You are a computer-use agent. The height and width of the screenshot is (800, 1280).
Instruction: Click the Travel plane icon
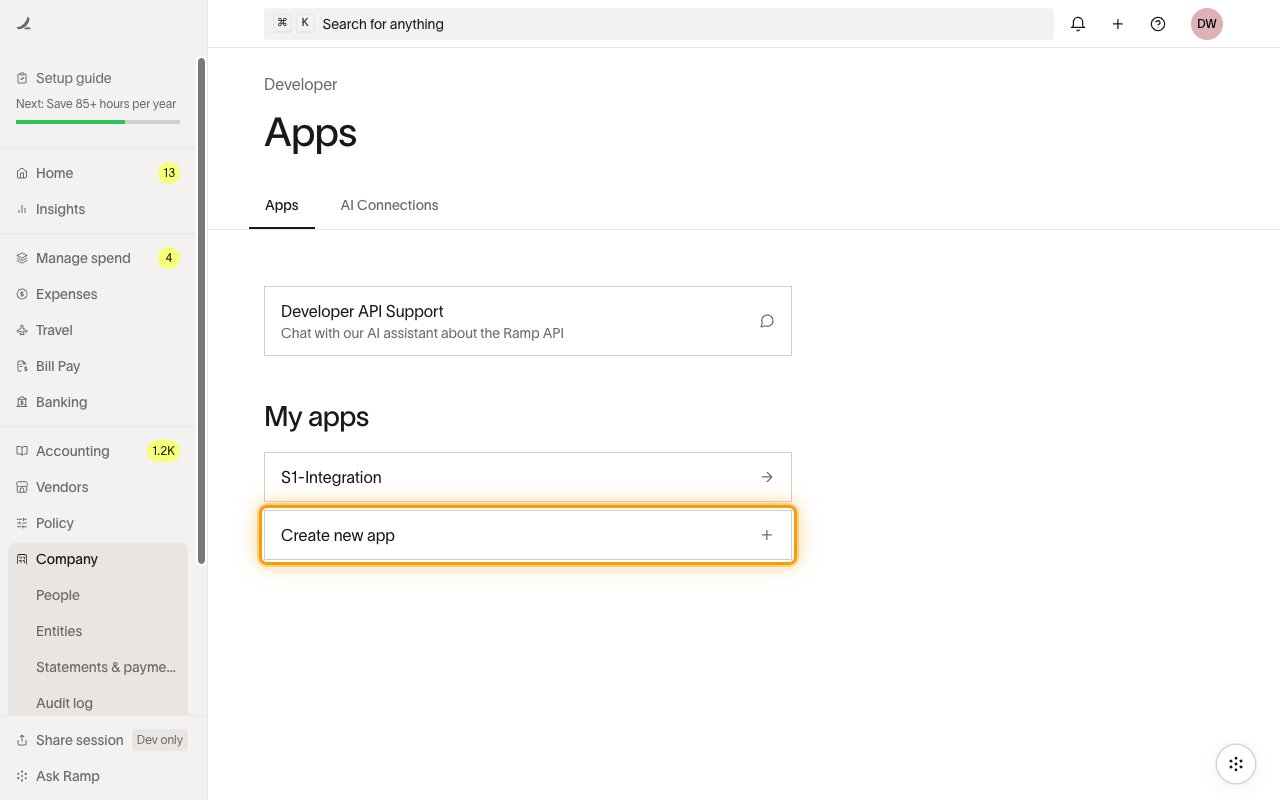coord(22,330)
